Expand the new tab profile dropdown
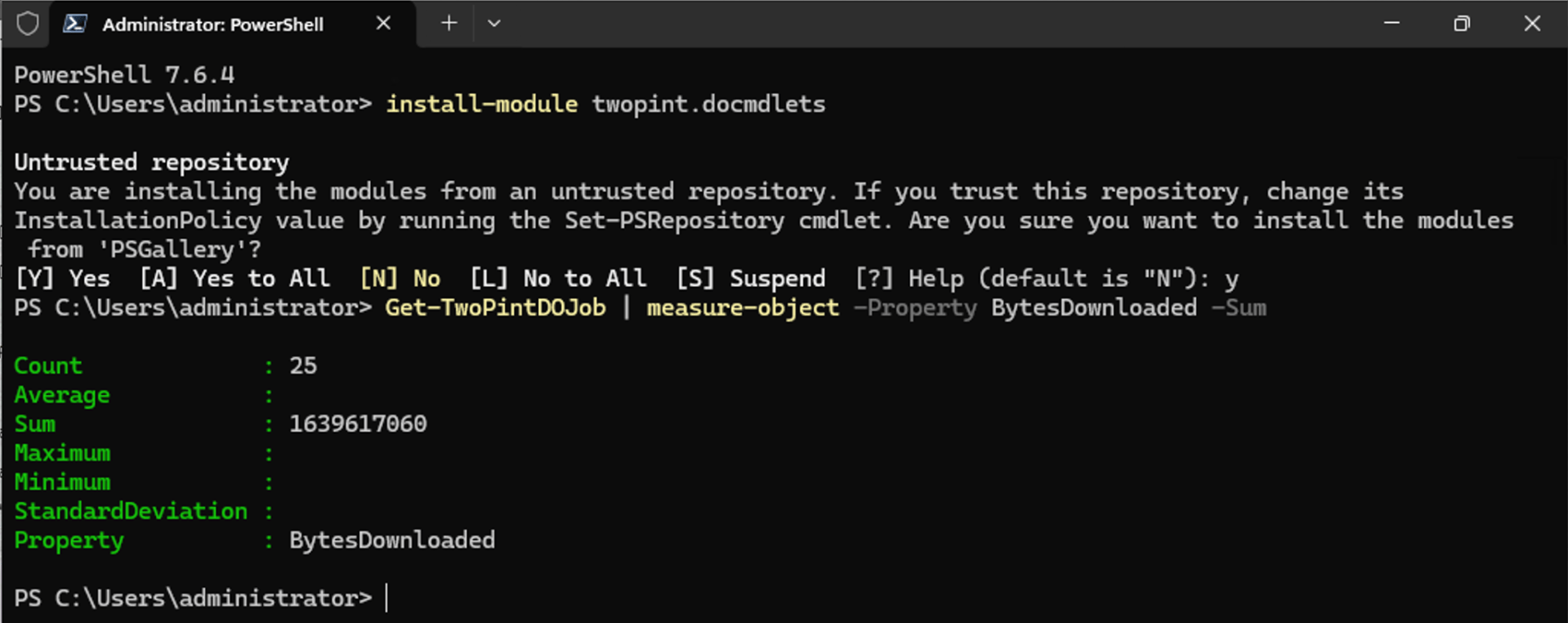This screenshot has height=623, width=1568. click(x=494, y=24)
